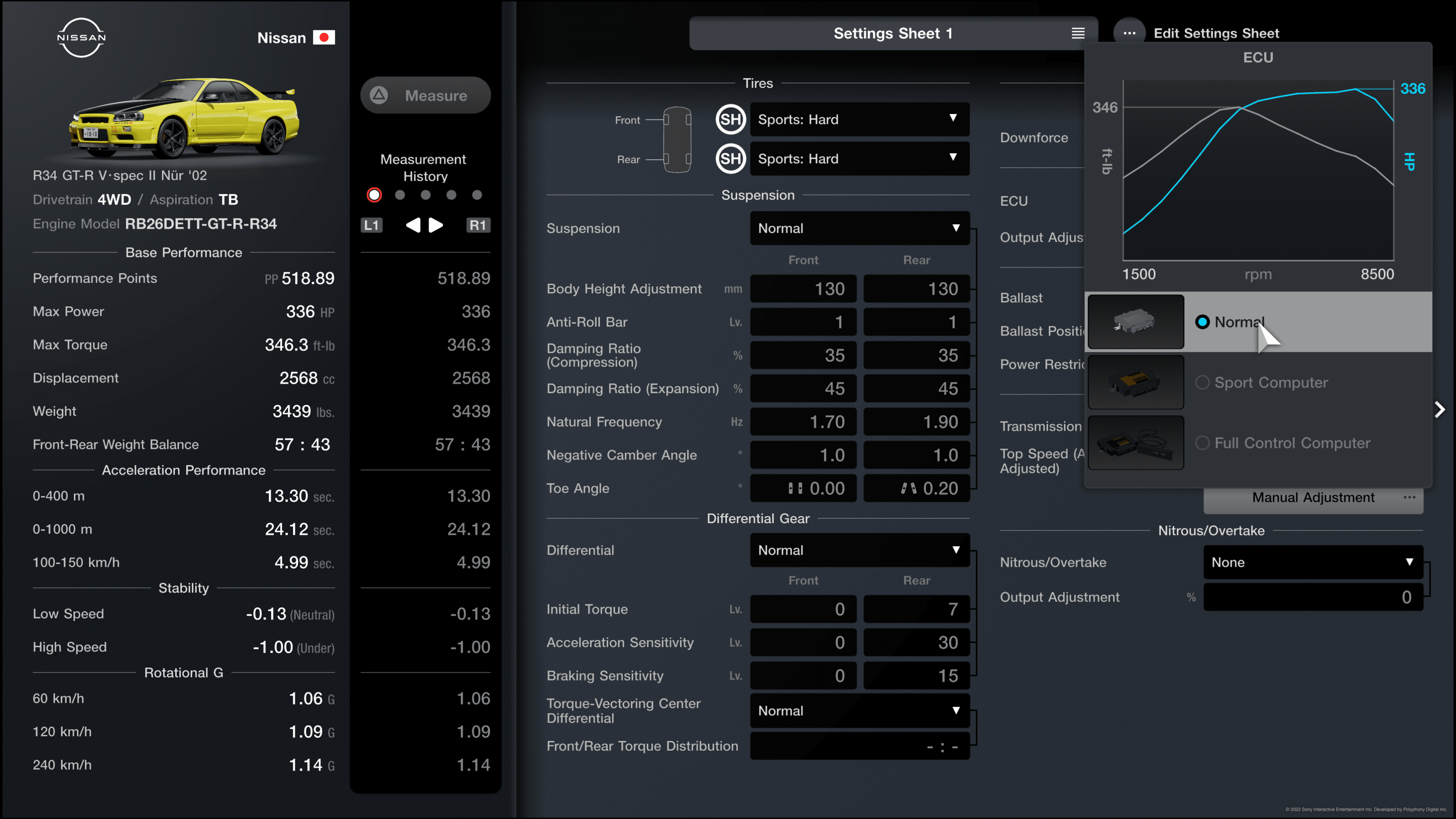Click Front/Rear Torque Distribution field

pos(860,746)
